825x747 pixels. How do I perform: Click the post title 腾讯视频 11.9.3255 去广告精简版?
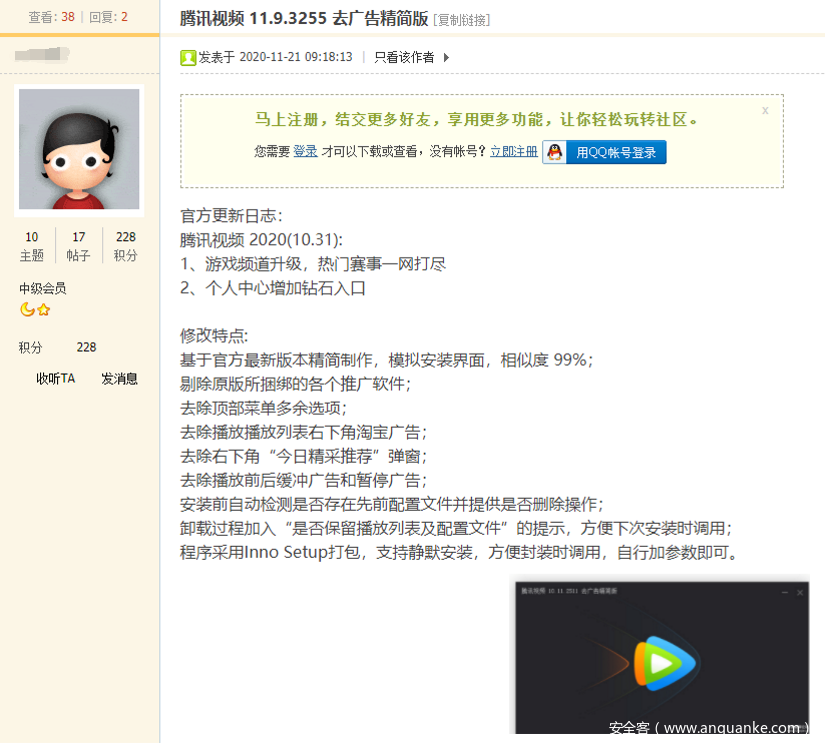[x=304, y=18]
